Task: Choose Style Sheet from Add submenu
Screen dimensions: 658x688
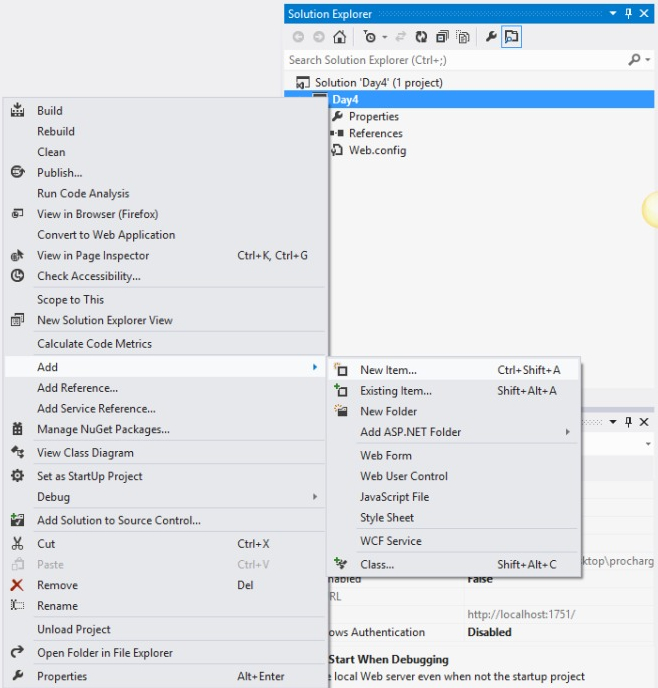Action: pos(387,518)
